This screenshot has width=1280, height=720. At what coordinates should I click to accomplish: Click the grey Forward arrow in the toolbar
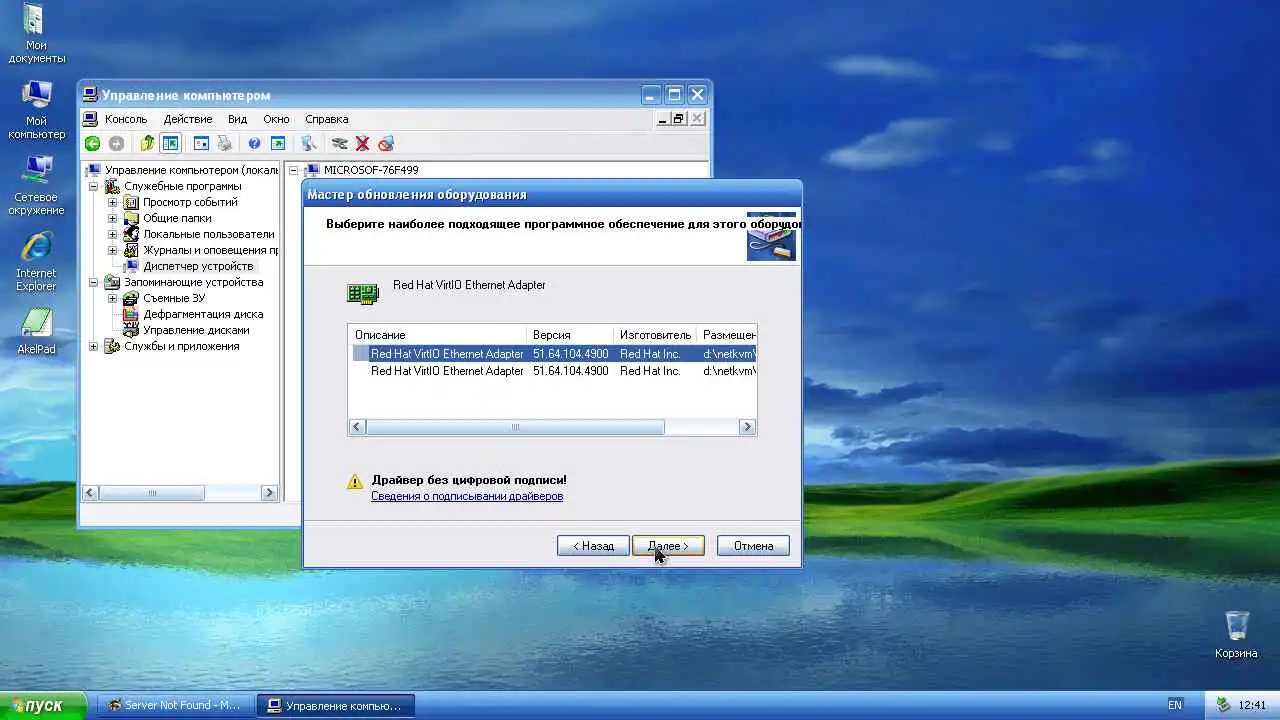[x=116, y=144]
